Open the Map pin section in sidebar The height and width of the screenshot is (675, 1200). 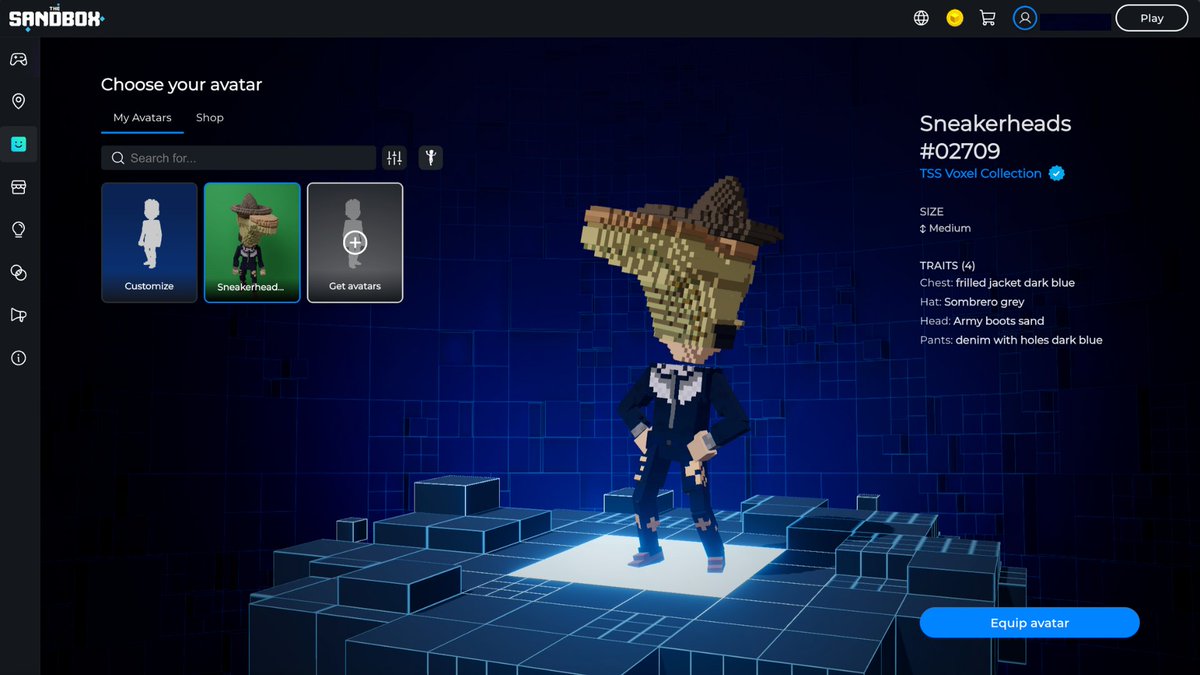tap(18, 101)
